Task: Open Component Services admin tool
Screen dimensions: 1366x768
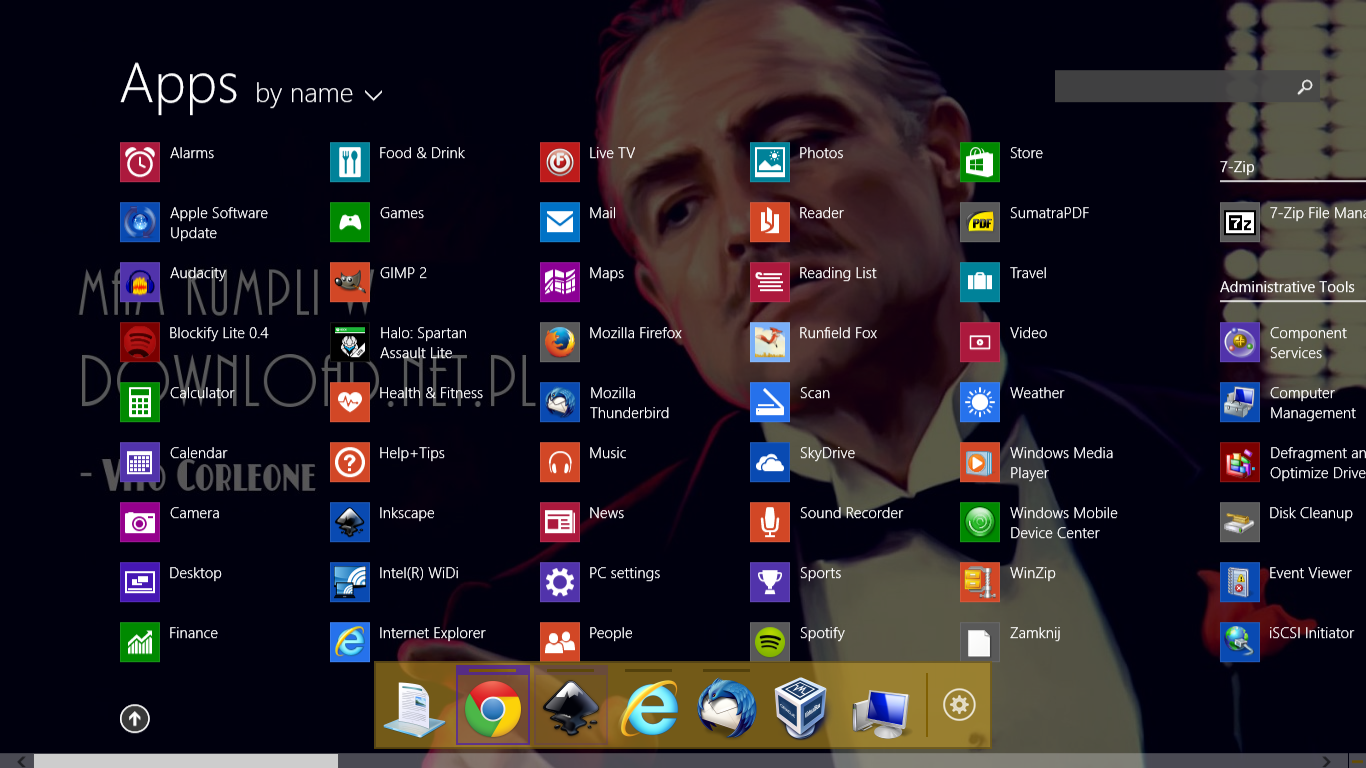Action: 1240,342
